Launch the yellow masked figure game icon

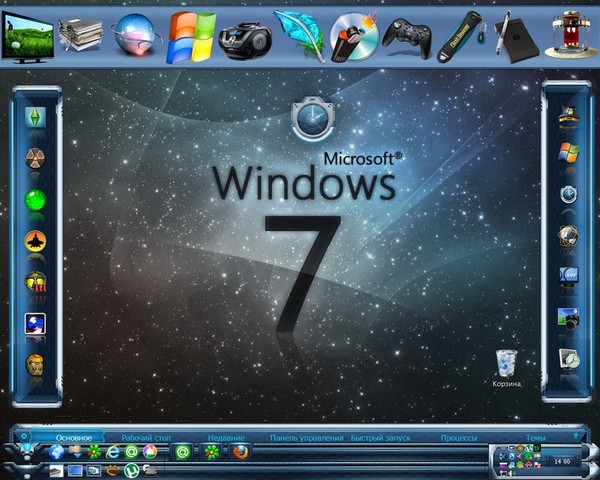tap(36, 282)
